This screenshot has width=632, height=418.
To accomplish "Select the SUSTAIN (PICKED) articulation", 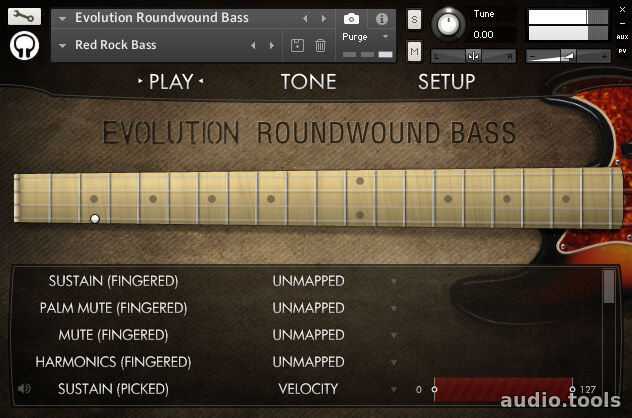I will (113, 389).
